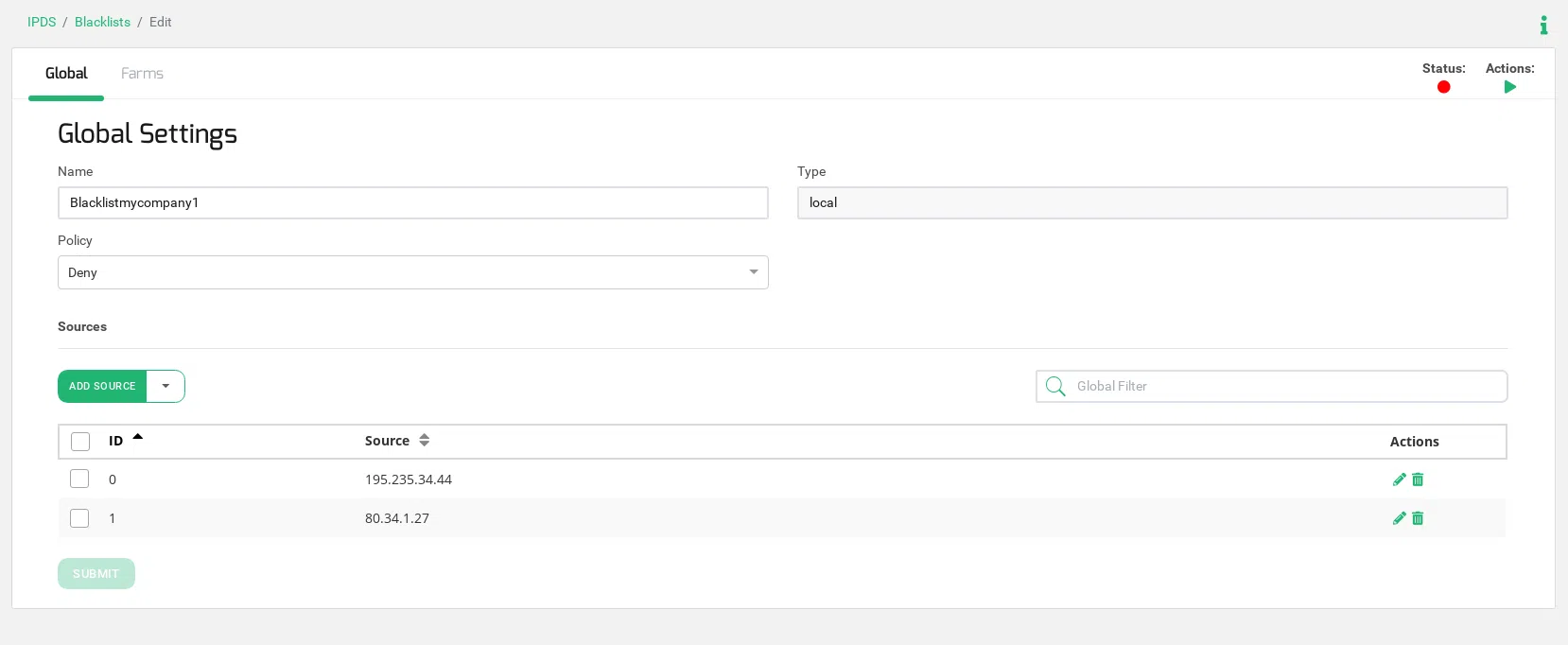Switch to the Farms tab

142,74
